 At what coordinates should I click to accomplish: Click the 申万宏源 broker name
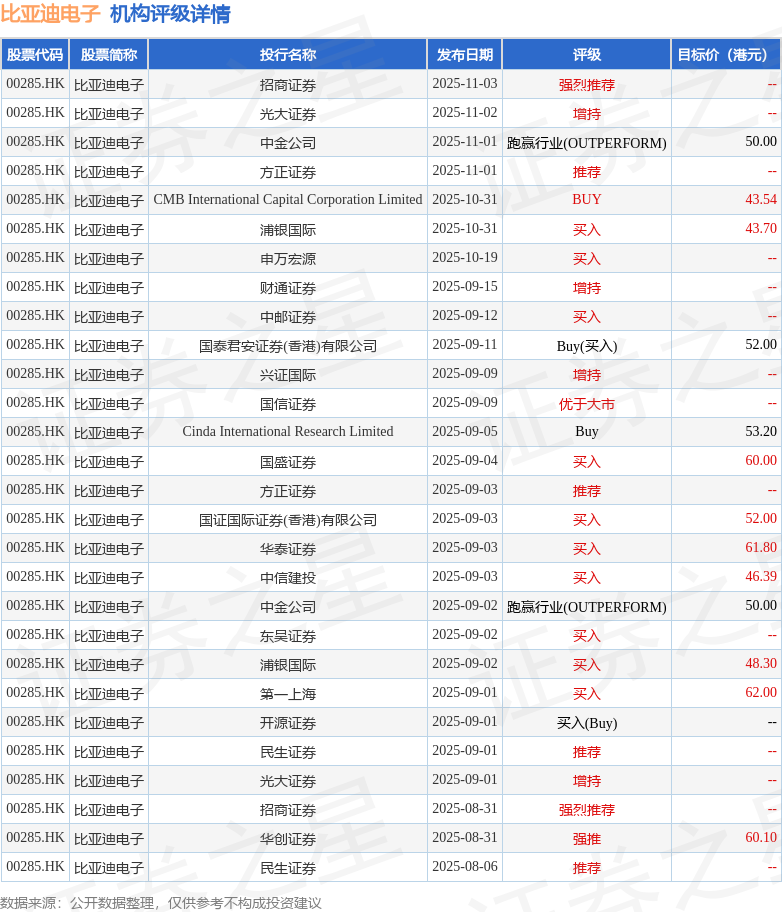pos(287,259)
